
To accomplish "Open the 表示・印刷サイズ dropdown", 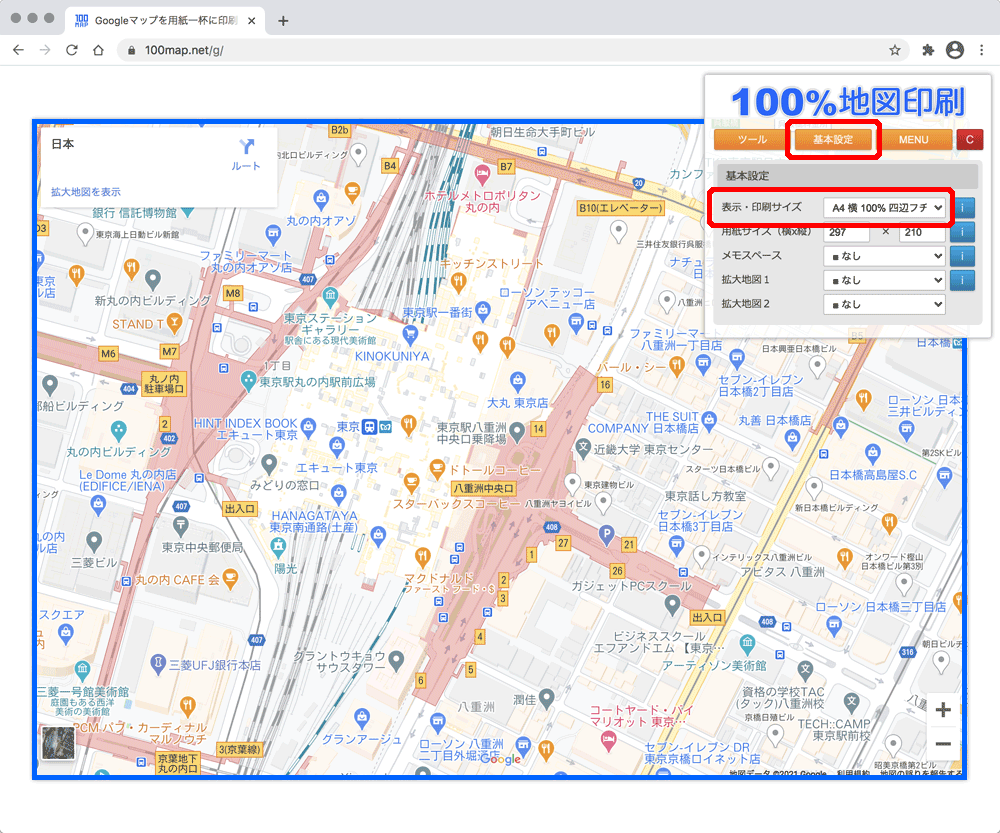I will coord(884,208).
